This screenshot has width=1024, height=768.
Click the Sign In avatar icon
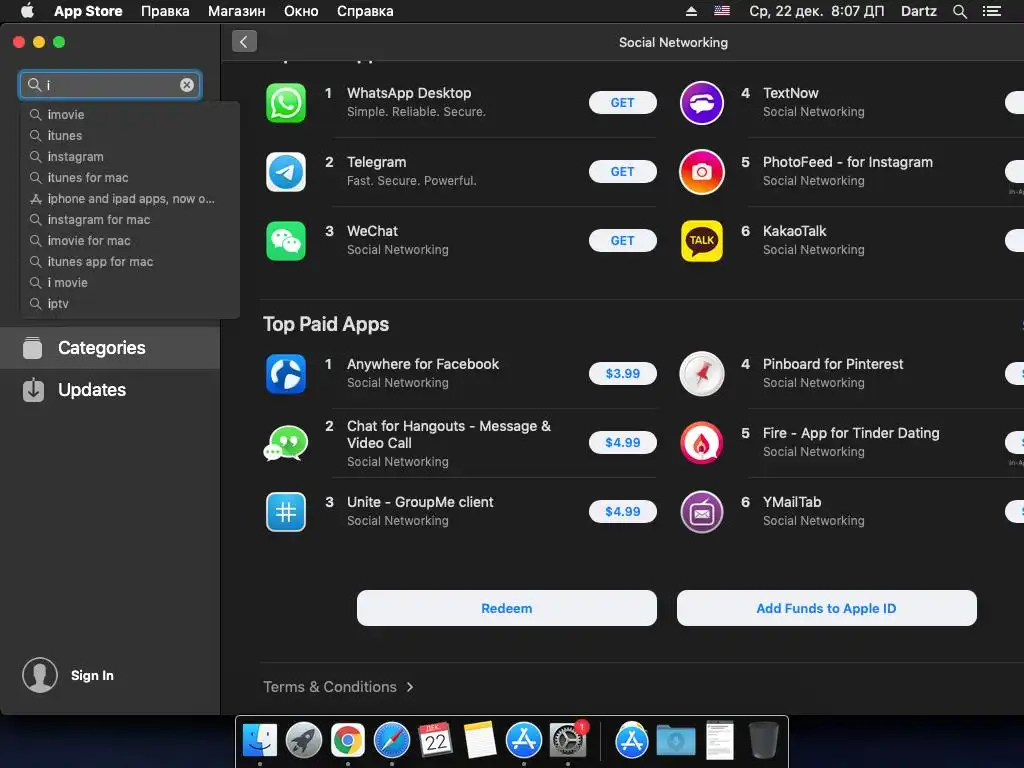coord(40,675)
